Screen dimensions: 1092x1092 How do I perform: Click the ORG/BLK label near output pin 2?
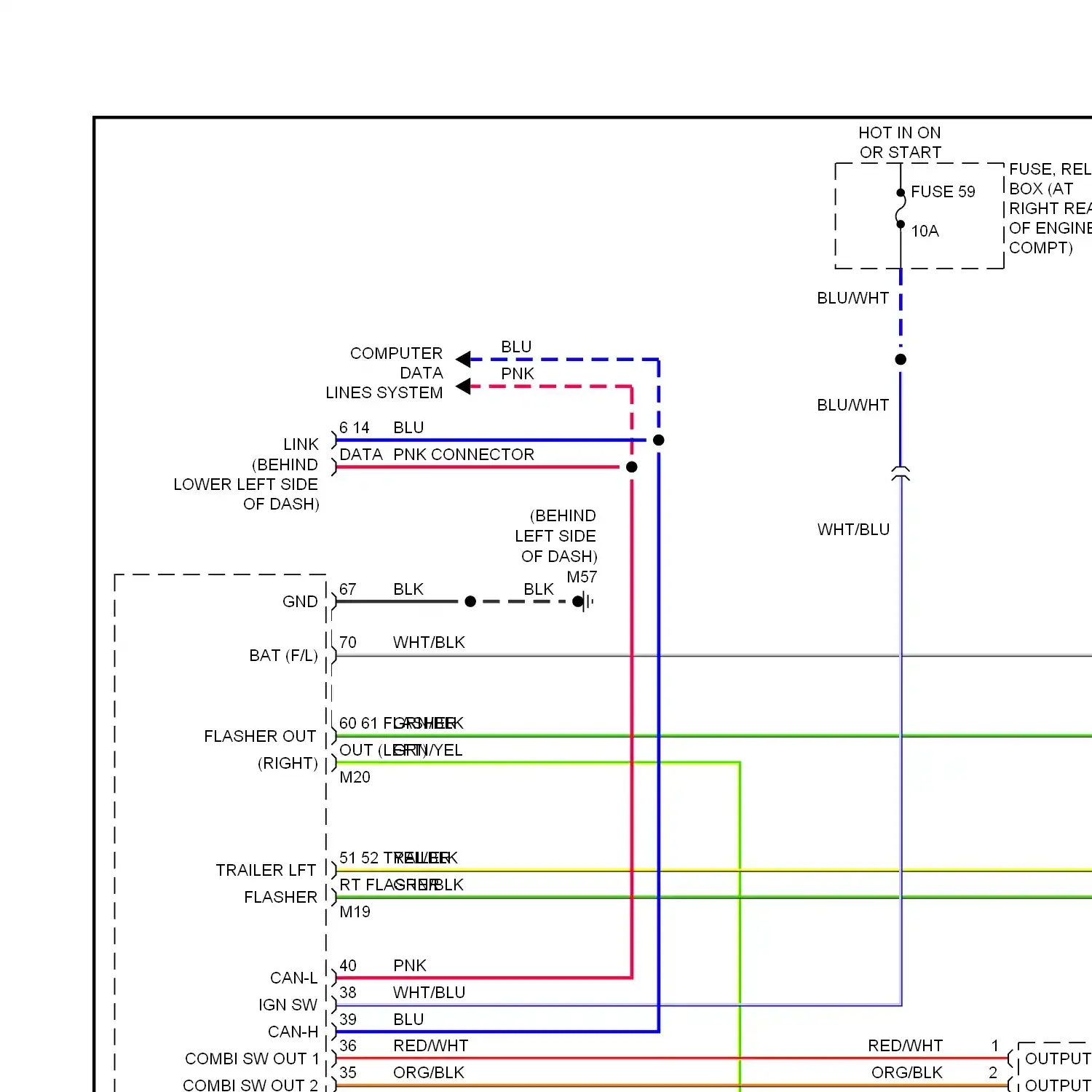[907, 1072]
